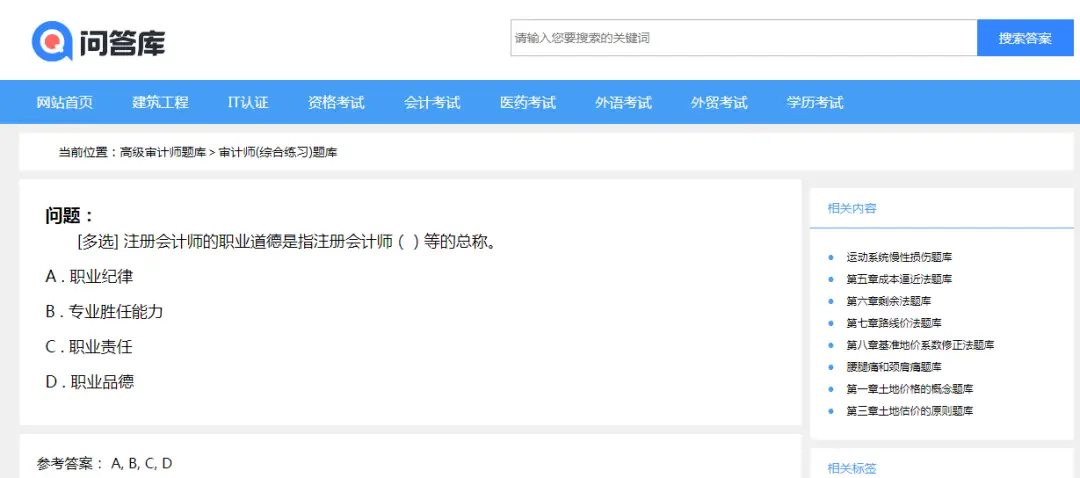Click the 审计师(综合练习)题库 breadcrumb link
The width and height of the screenshot is (1080, 478).
(278, 152)
